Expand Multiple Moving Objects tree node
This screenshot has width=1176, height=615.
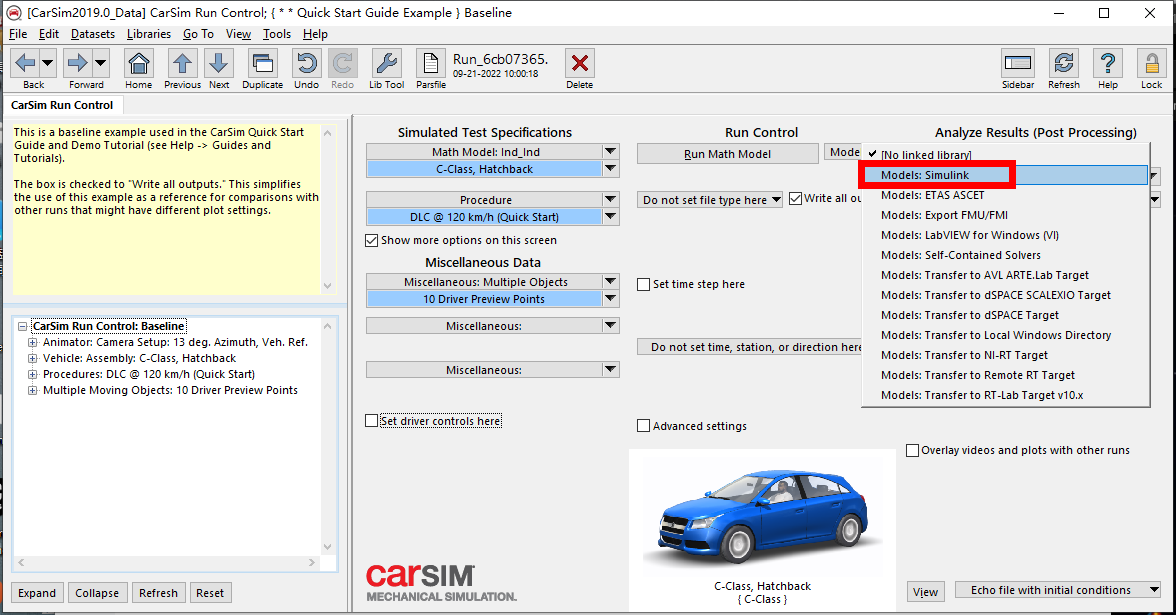tap(32, 390)
